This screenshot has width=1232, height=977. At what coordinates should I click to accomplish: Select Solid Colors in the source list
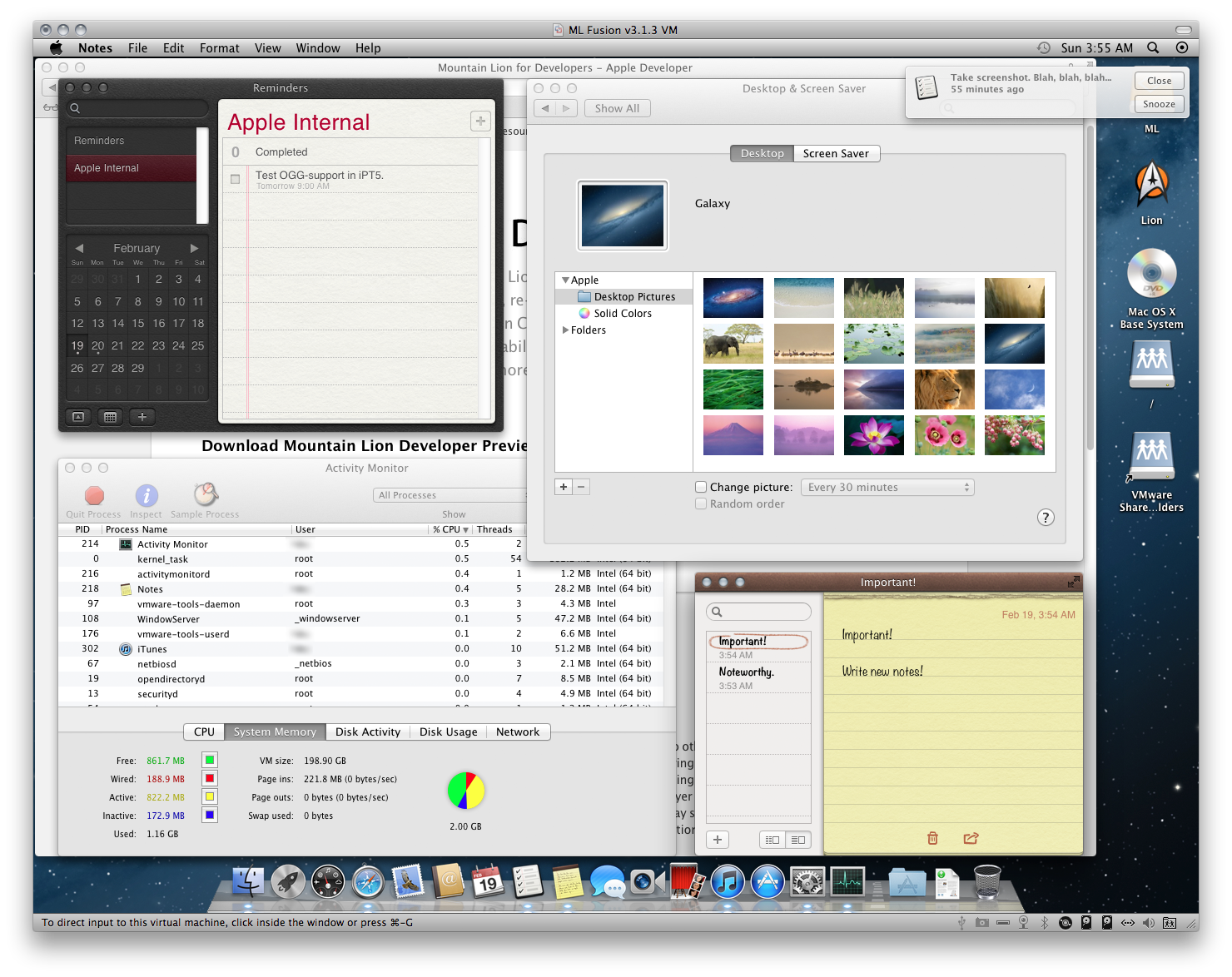(x=623, y=314)
